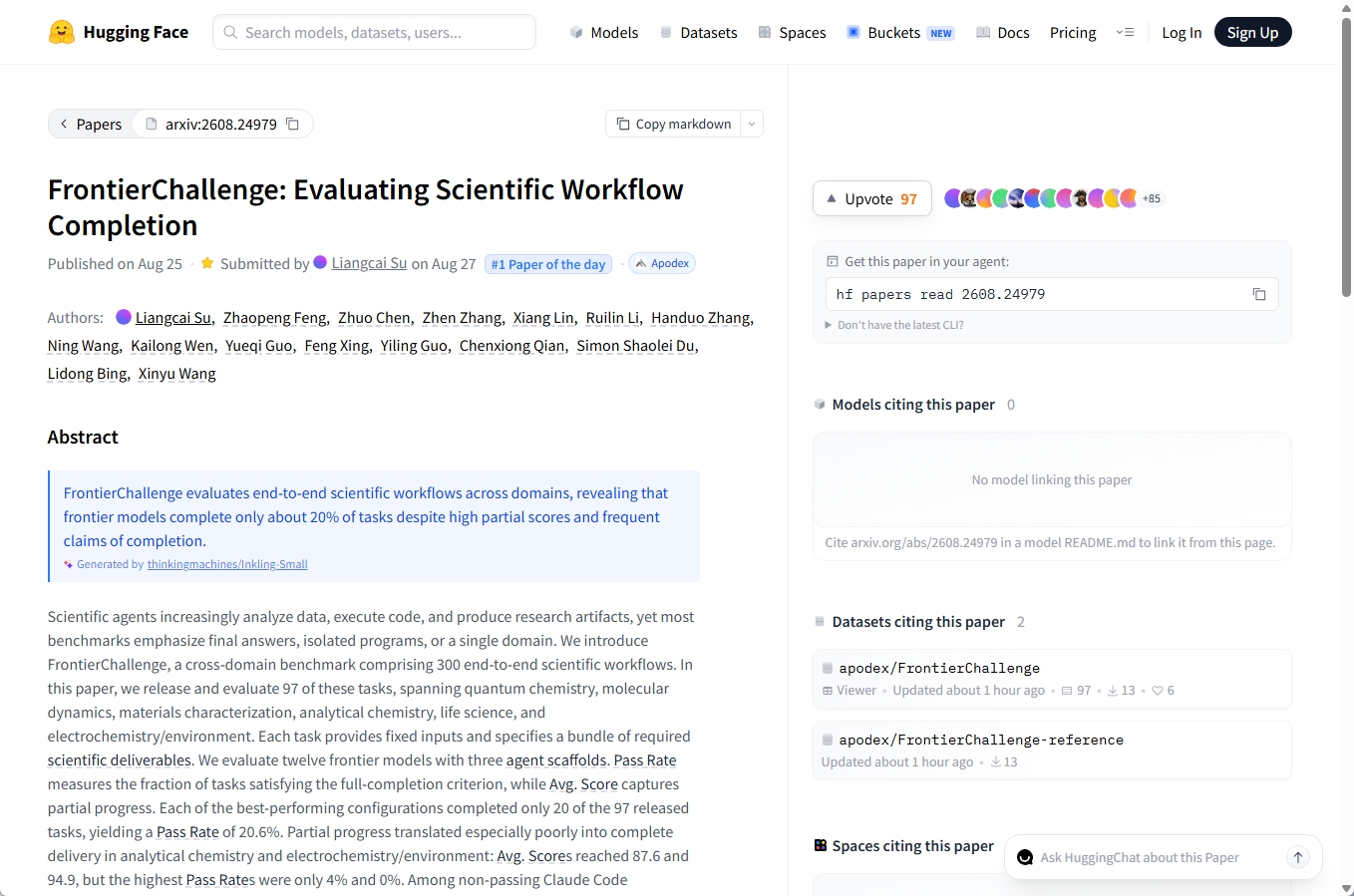
Task: Click the Copy markdown button
Action: [x=673, y=124]
